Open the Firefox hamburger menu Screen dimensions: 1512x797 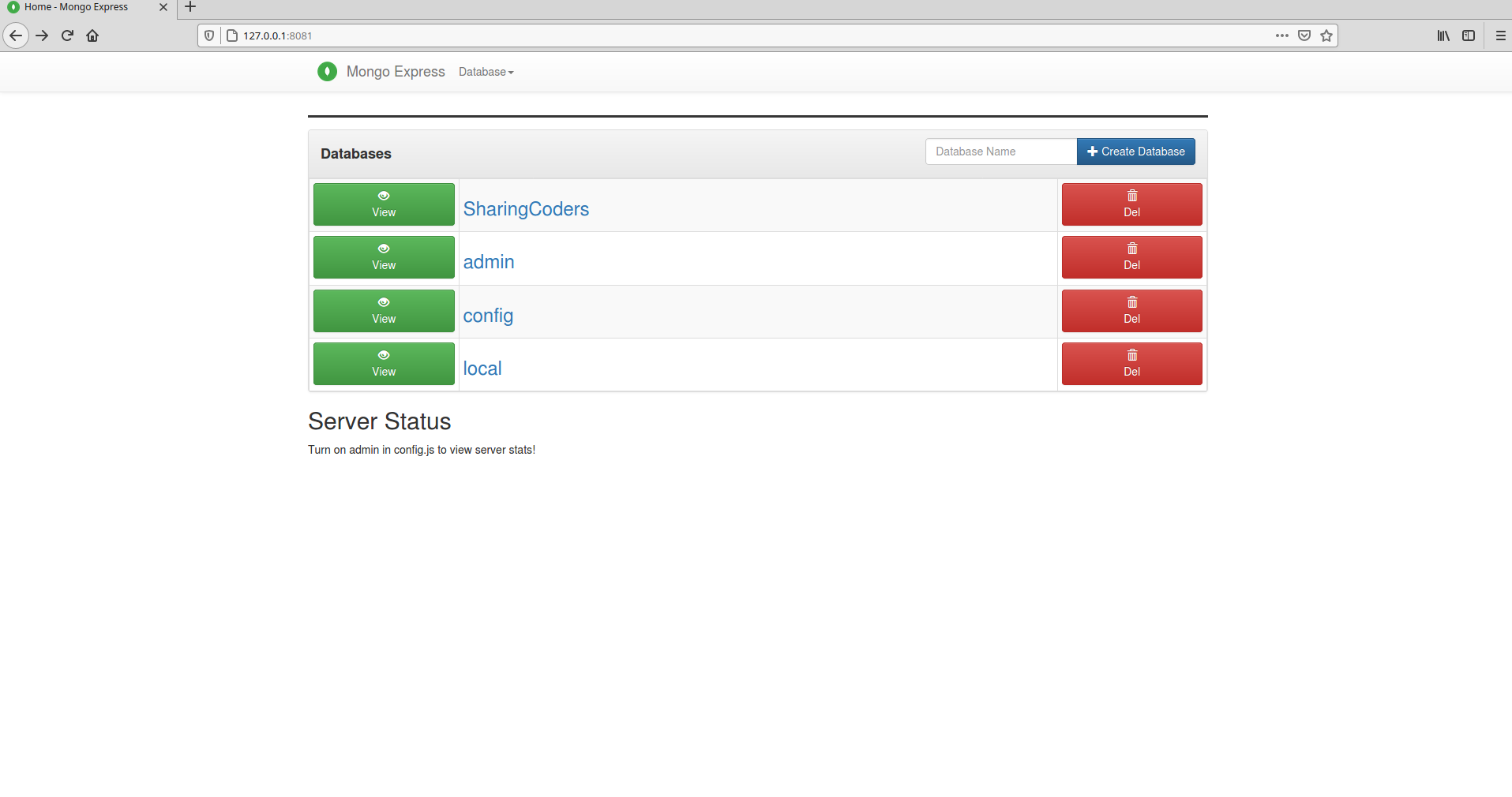[1501, 36]
